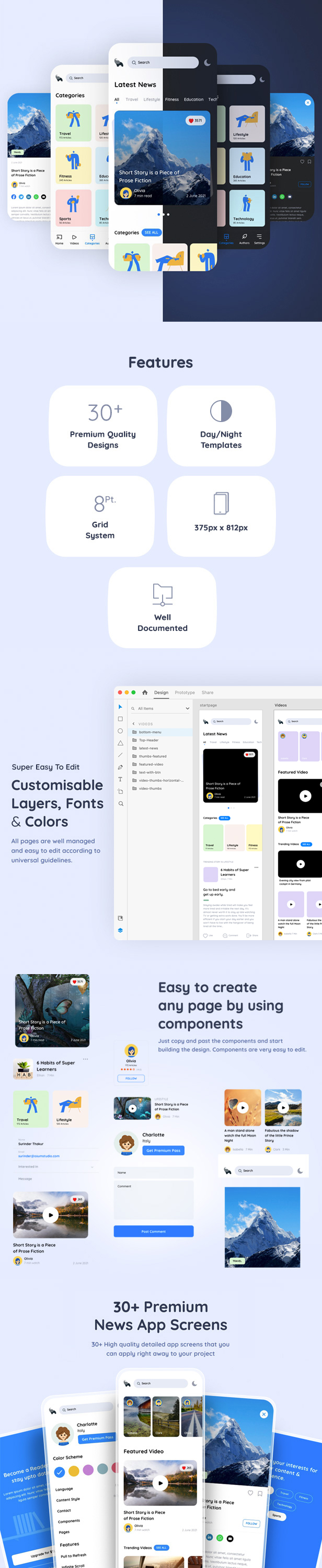The height and width of the screenshot is (1568, 322).
Task: Activate the Text tool
Action: tap(120, 779)
